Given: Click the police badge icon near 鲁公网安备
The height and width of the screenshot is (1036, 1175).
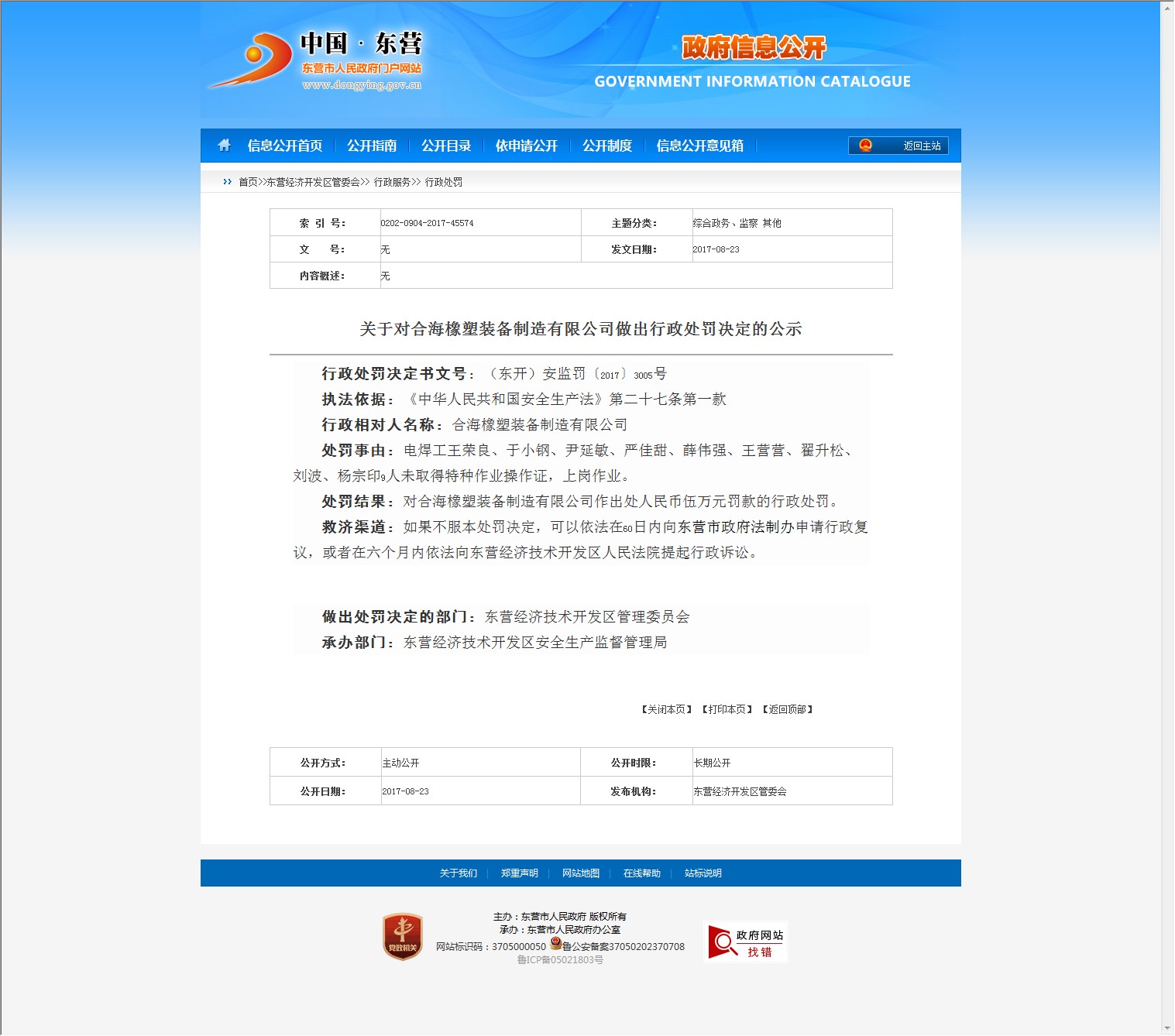Looking at the screenshot, I should [x=555, y=943].
